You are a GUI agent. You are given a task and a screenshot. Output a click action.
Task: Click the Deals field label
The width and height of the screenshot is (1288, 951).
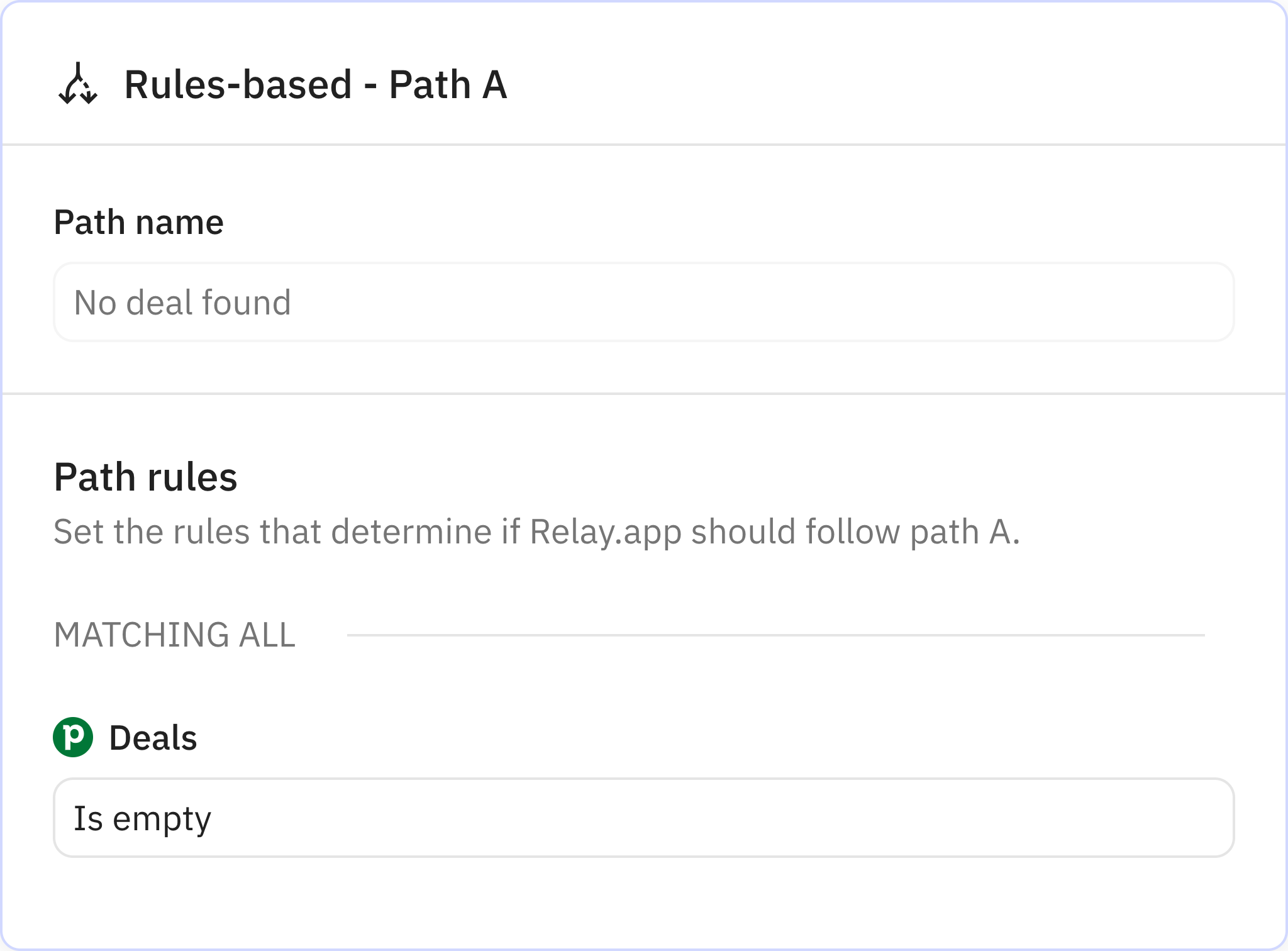153,737
